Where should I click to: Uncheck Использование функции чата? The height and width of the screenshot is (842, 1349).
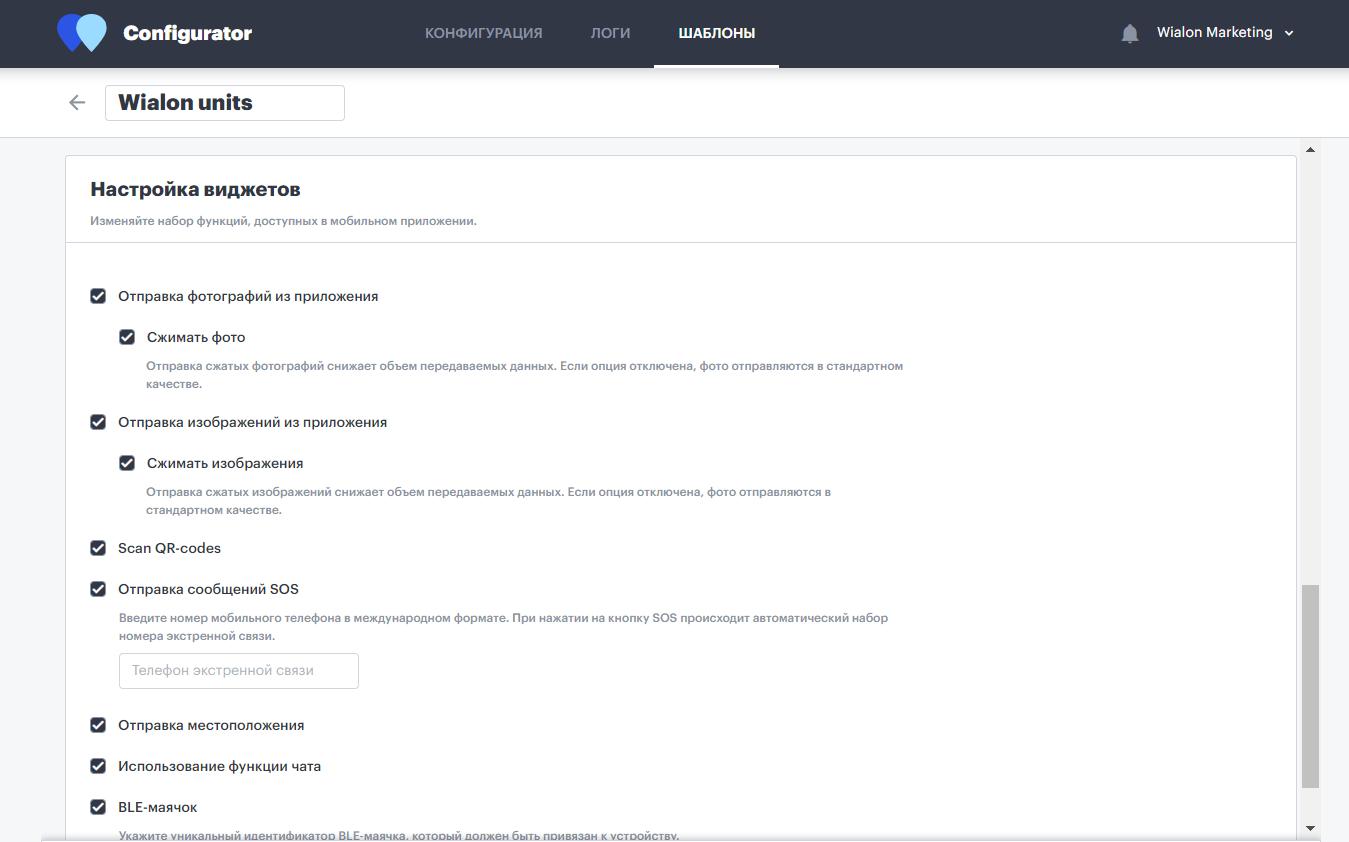[x=98, y=766]
